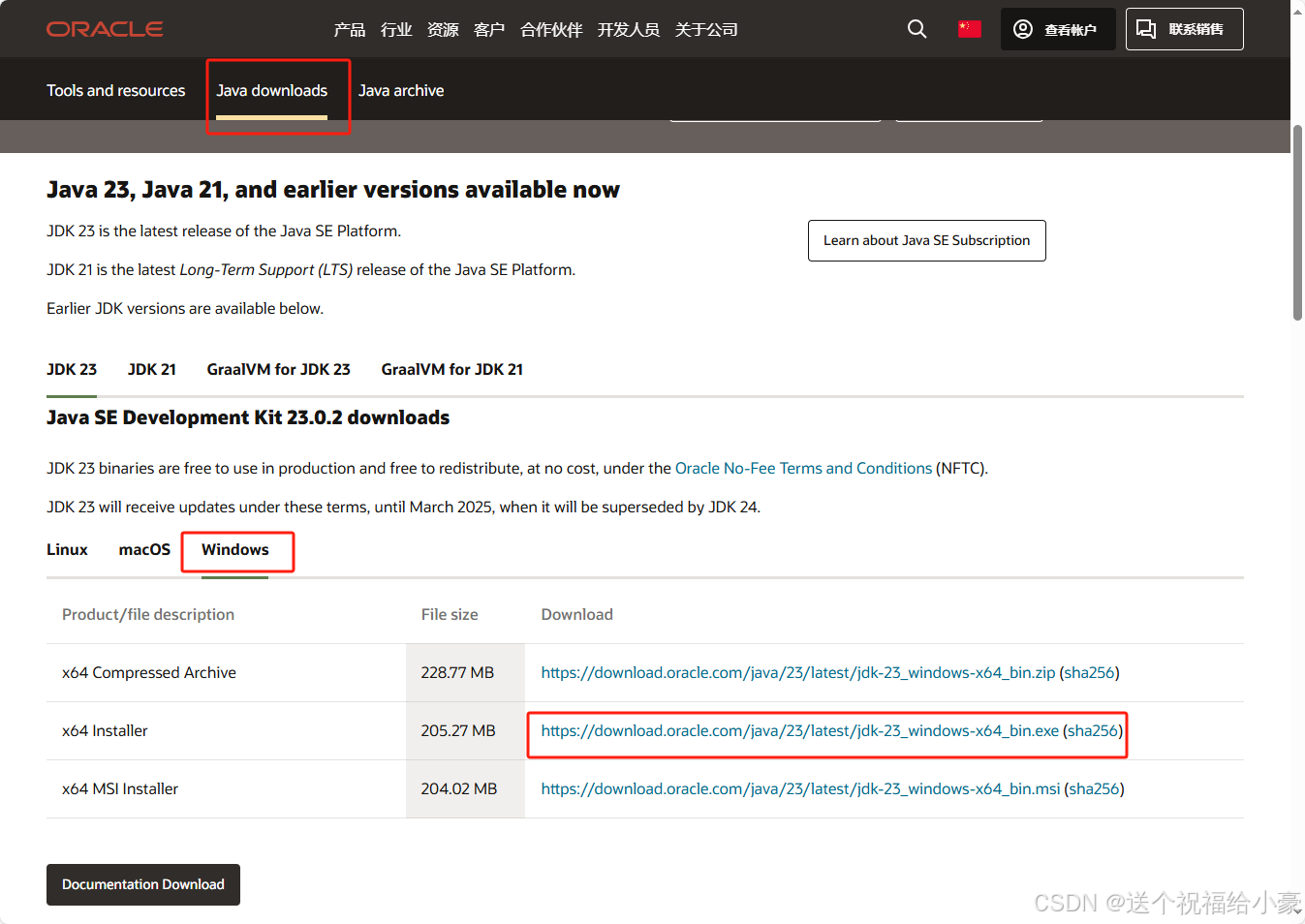Open the 资源 menu

coord(443,30)
